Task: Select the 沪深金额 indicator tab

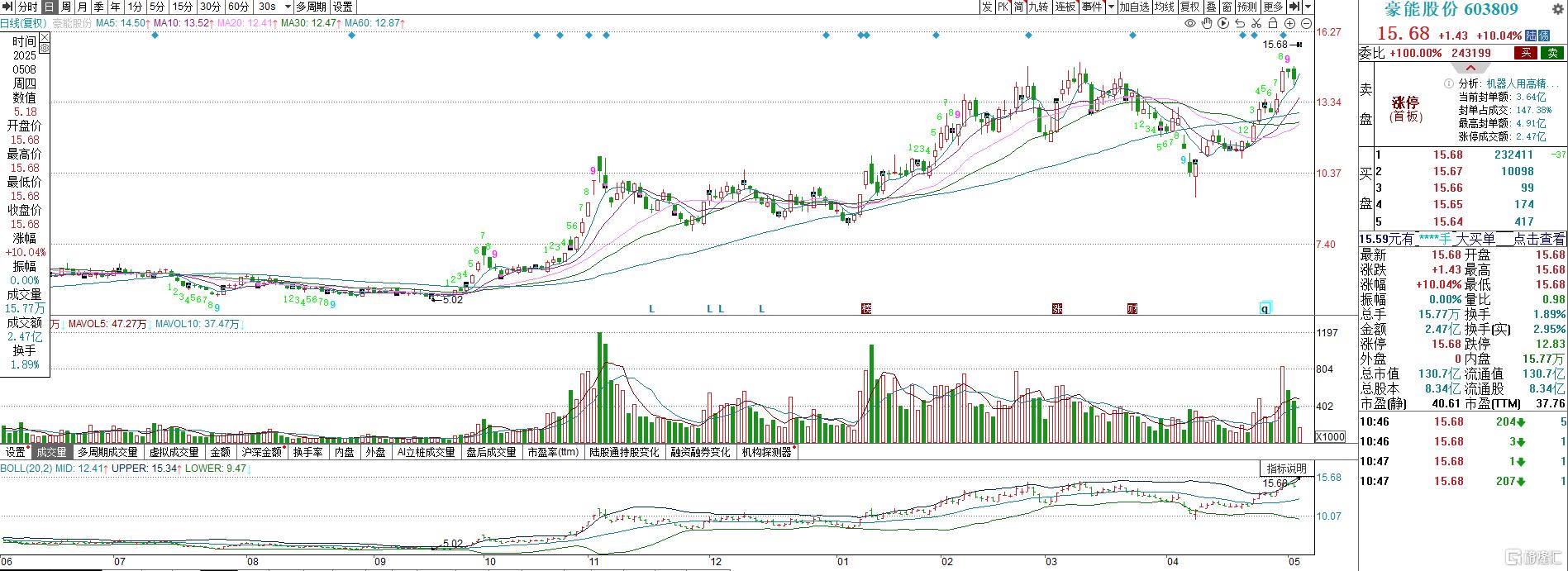Action: 262,452
